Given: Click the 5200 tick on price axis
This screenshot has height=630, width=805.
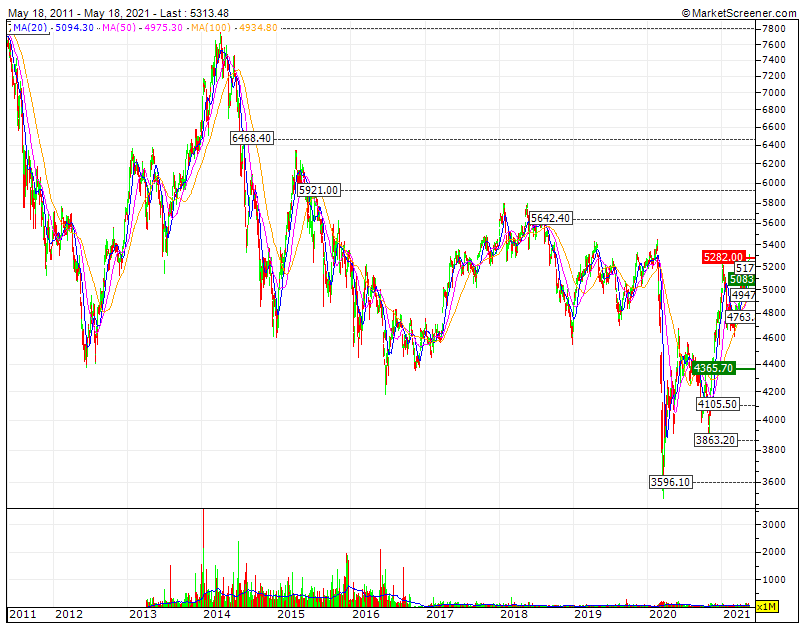Looking at the screenshot, I should pyautogui.click(x=774, y=266).
